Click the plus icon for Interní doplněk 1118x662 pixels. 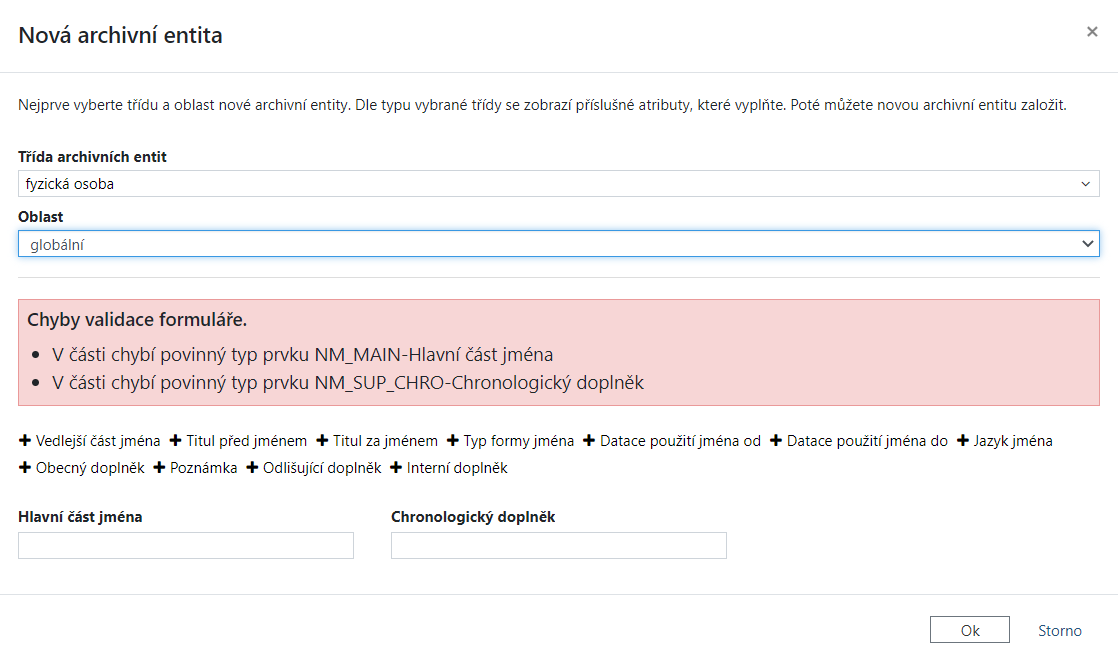coord(396,468)
